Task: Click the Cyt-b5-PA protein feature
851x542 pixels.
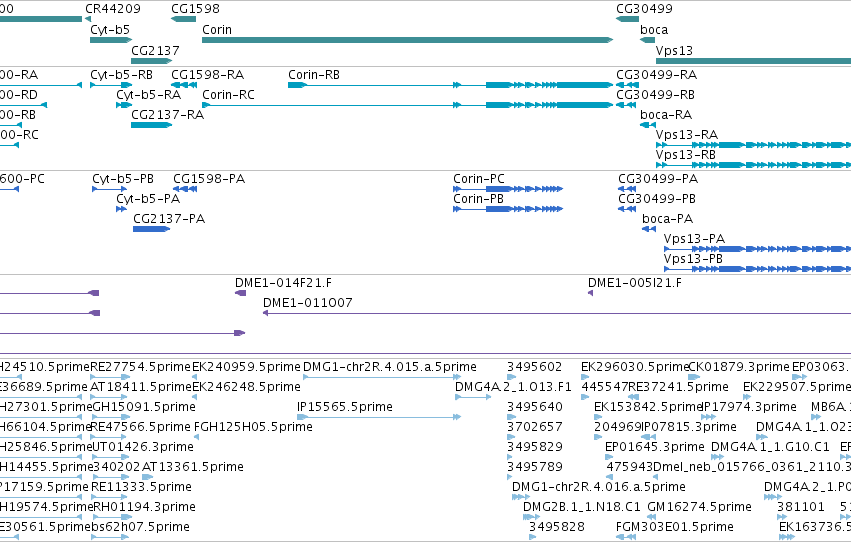Action: coord(121,209)
